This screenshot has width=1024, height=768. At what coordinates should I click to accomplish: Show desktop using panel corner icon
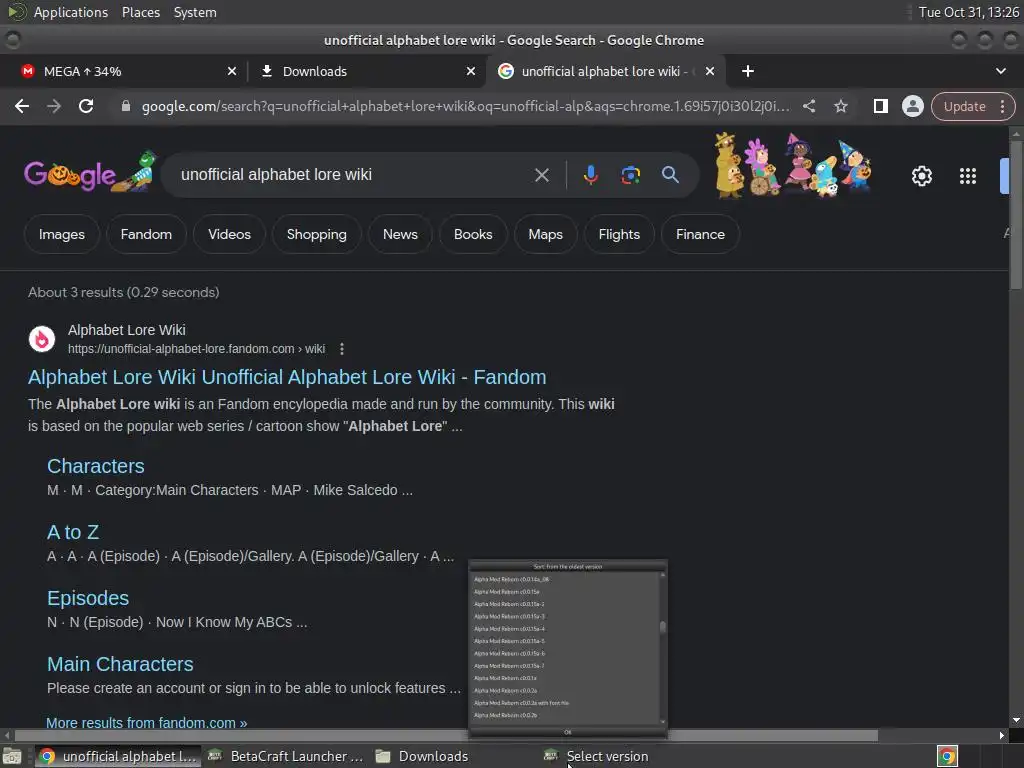click(12, 757)
